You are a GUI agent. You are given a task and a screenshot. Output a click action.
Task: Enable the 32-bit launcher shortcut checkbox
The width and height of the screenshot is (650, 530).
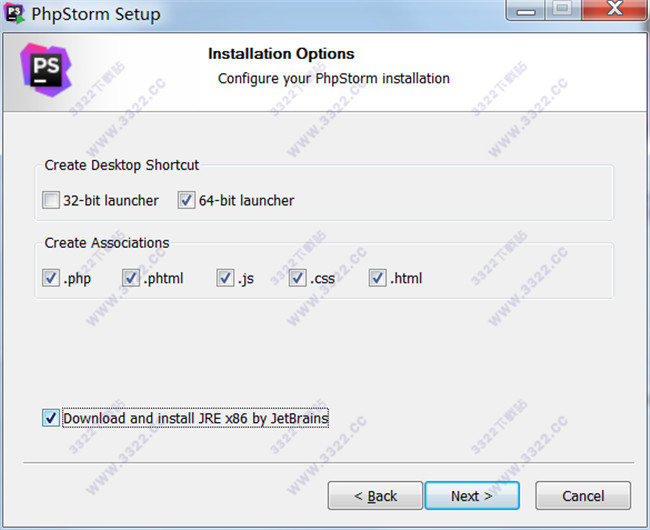51,200
